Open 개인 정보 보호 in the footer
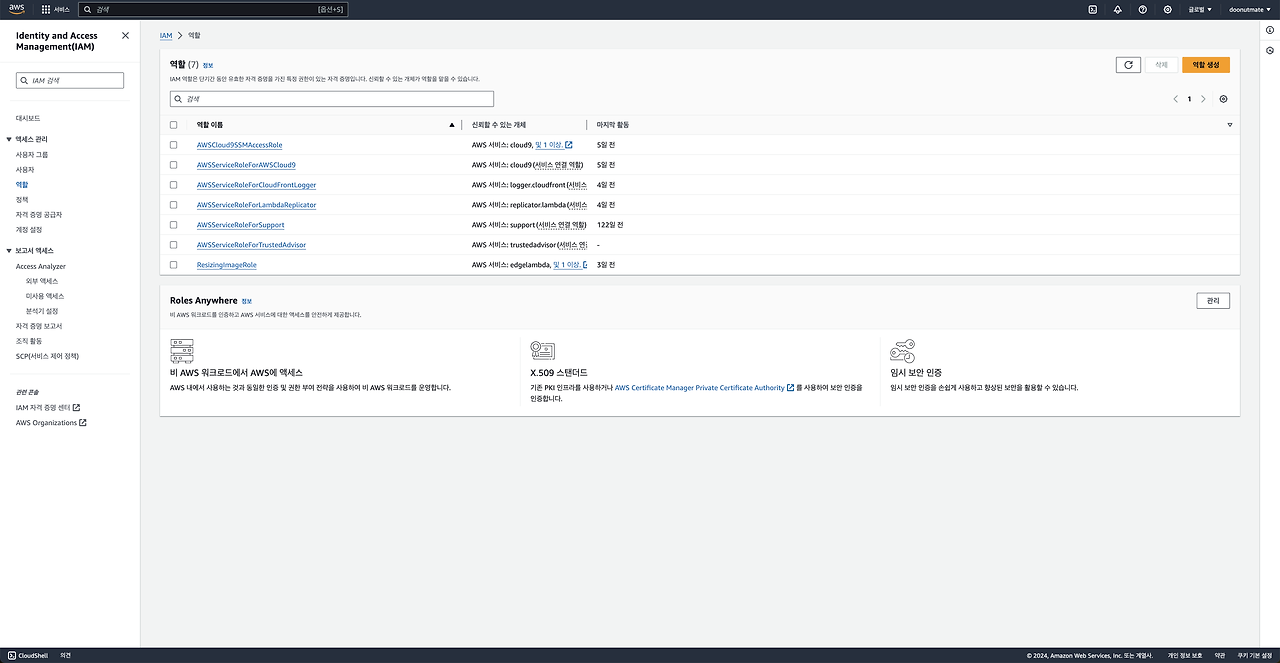 point(1185,655)
